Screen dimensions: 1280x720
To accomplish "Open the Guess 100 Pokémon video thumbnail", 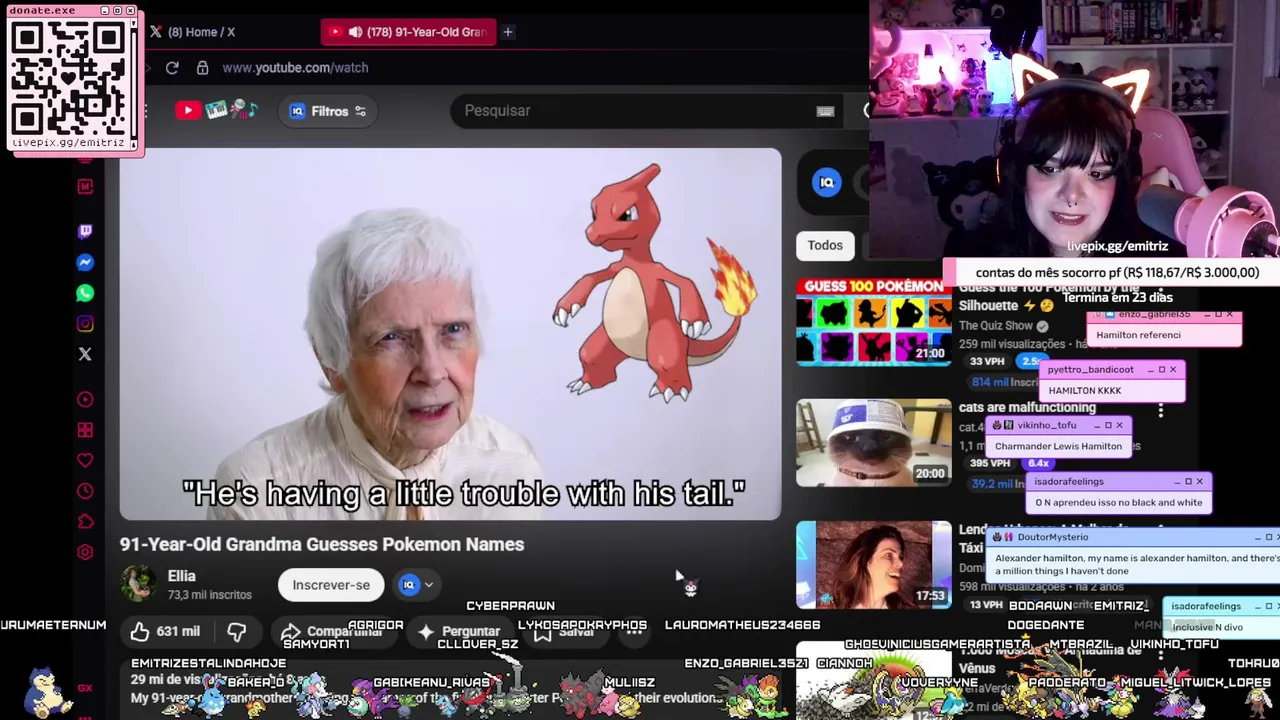I will [x=874, y=321].
